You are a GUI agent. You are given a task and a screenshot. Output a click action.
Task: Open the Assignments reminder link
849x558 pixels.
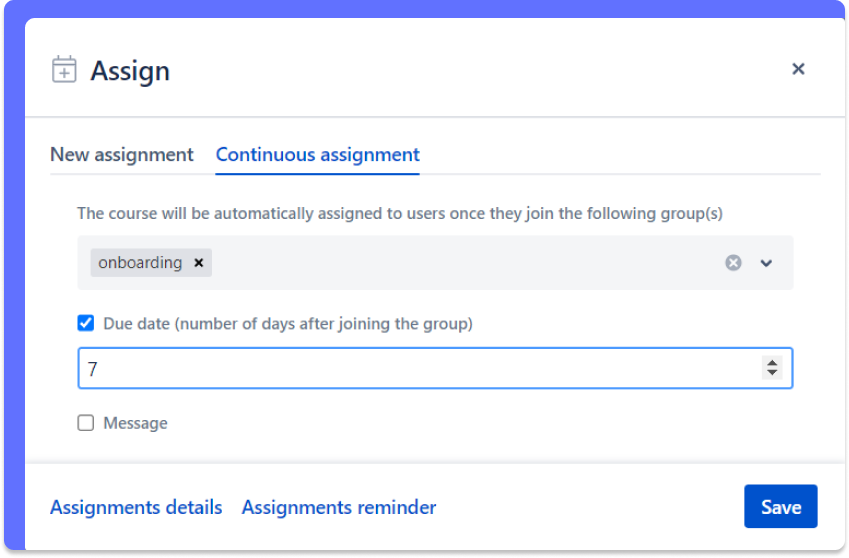tap(339, 507)
